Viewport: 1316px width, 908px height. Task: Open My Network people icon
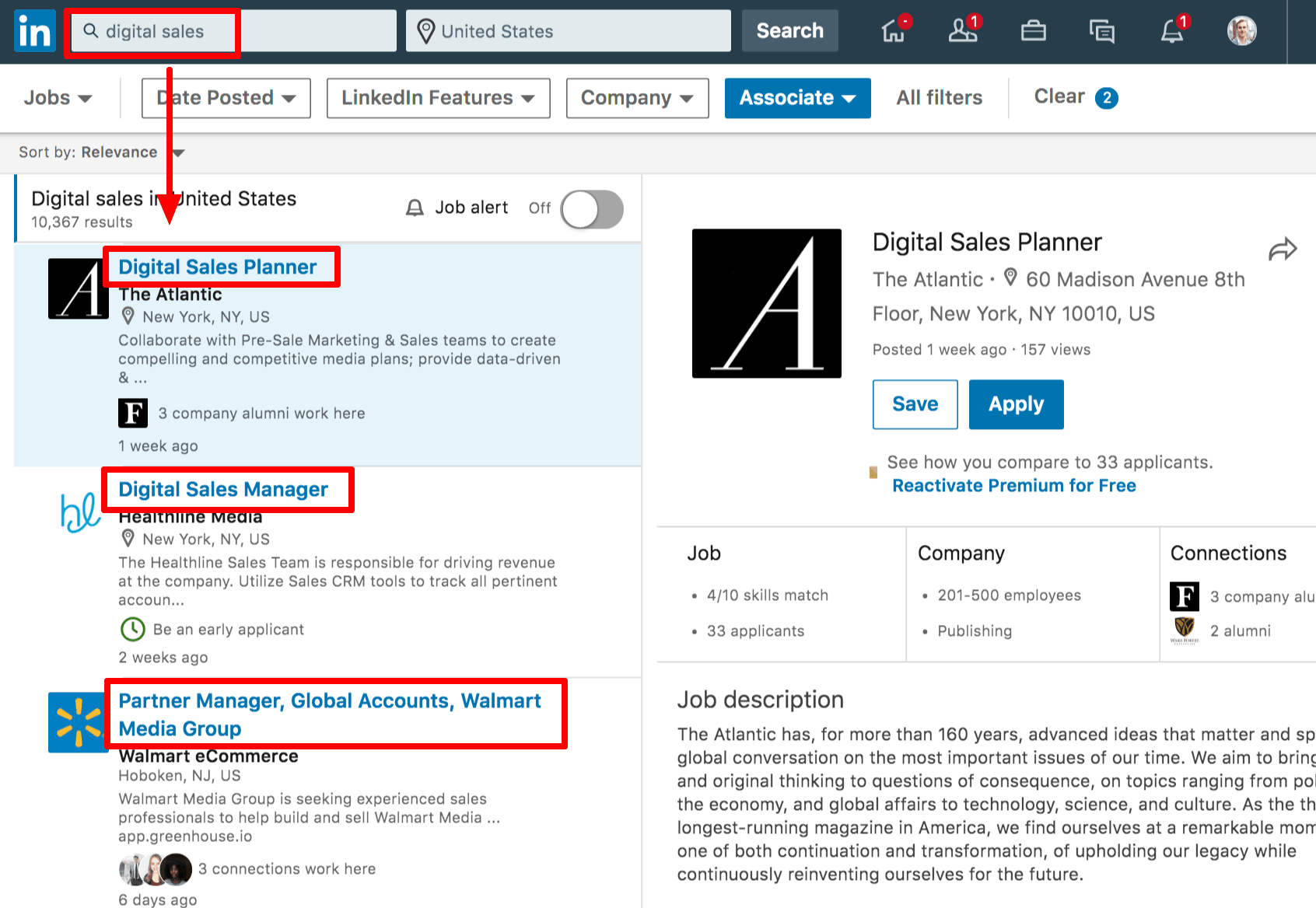[963, 31]
